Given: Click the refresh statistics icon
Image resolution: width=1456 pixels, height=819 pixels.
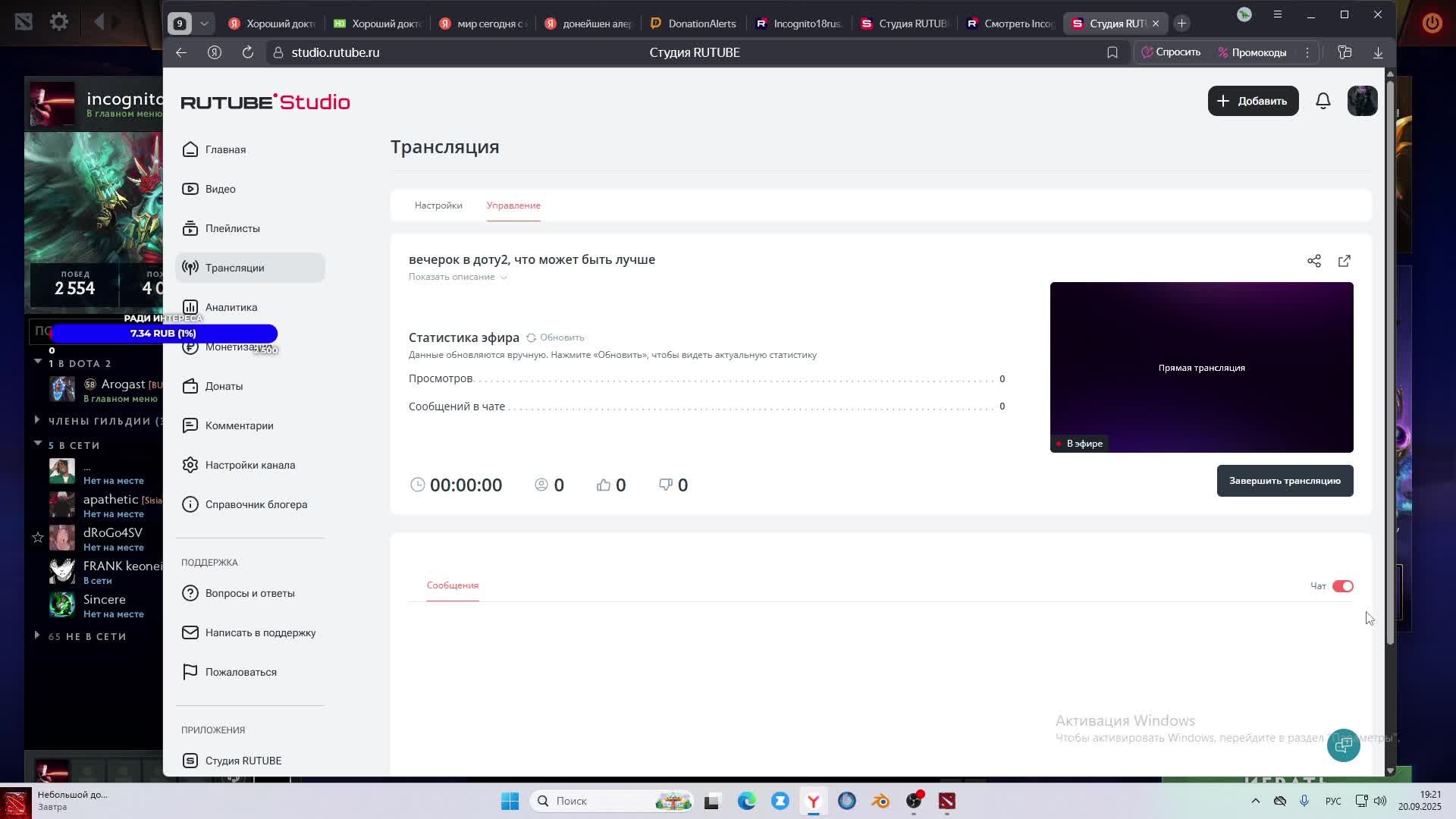Looking at the screenshot, I should (532, 337).
